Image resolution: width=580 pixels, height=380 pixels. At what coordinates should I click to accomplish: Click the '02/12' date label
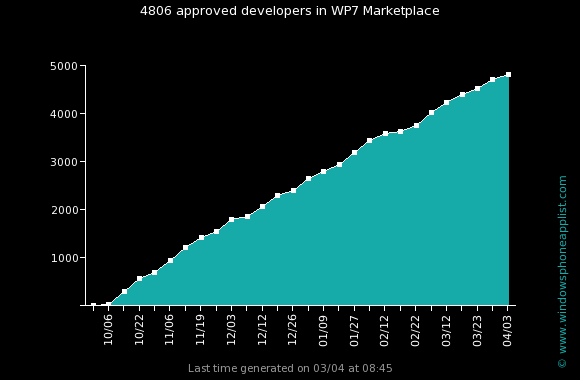(x=385, y=330)
